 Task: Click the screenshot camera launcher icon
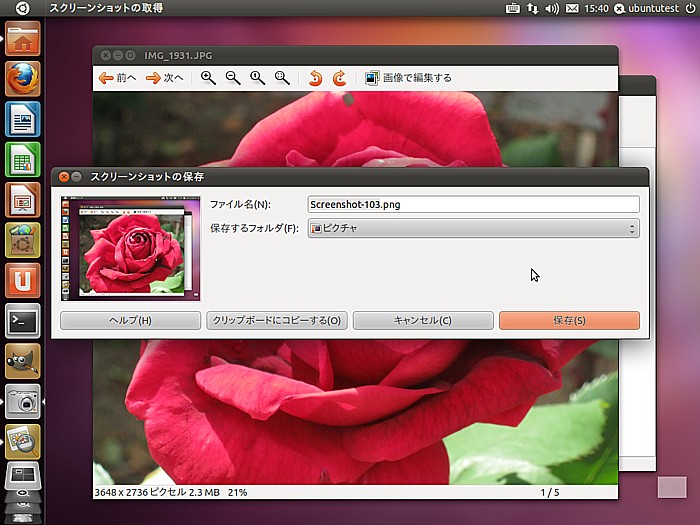pos(23,401)
